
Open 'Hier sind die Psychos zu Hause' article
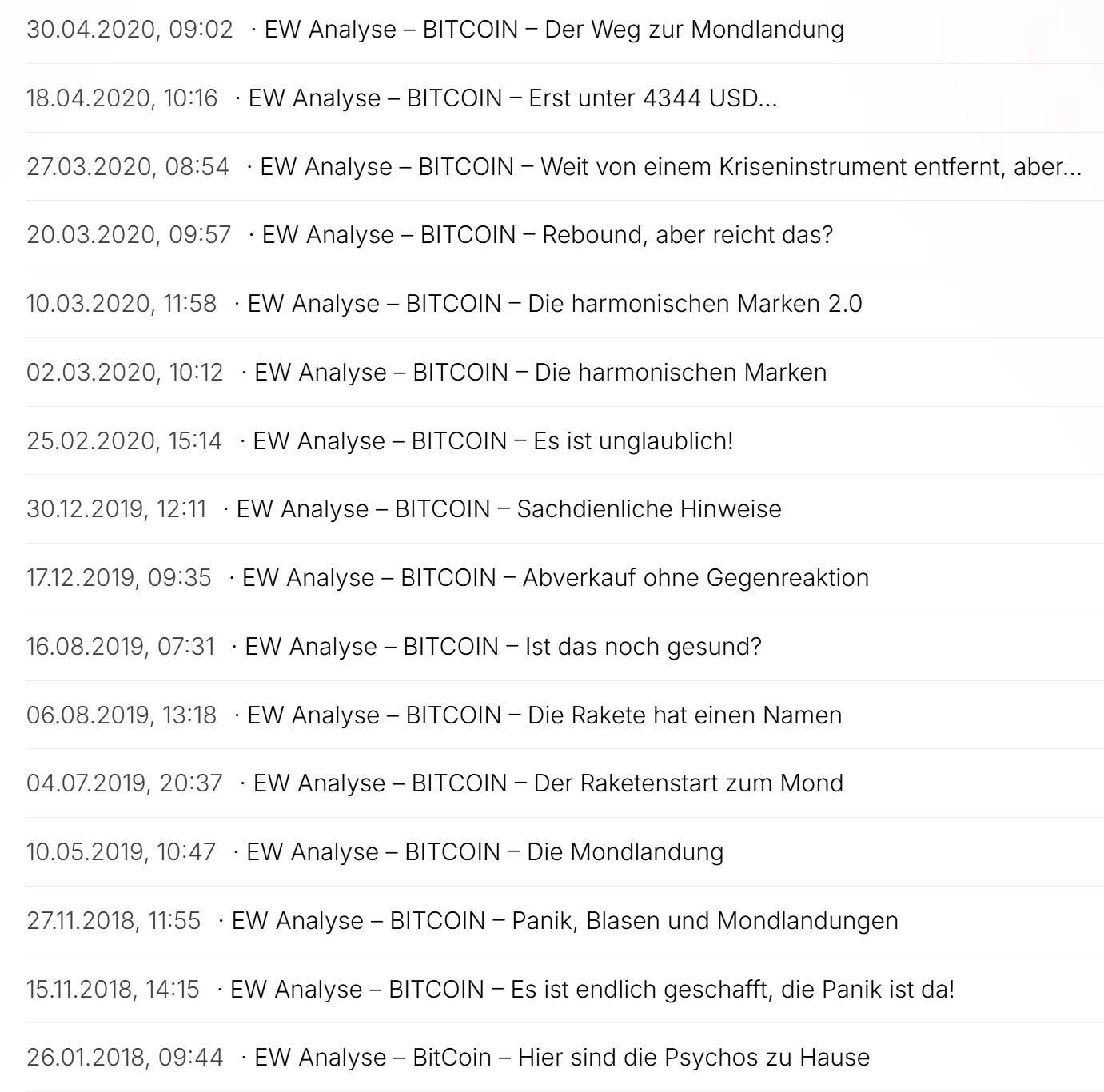click(561, 1058)
